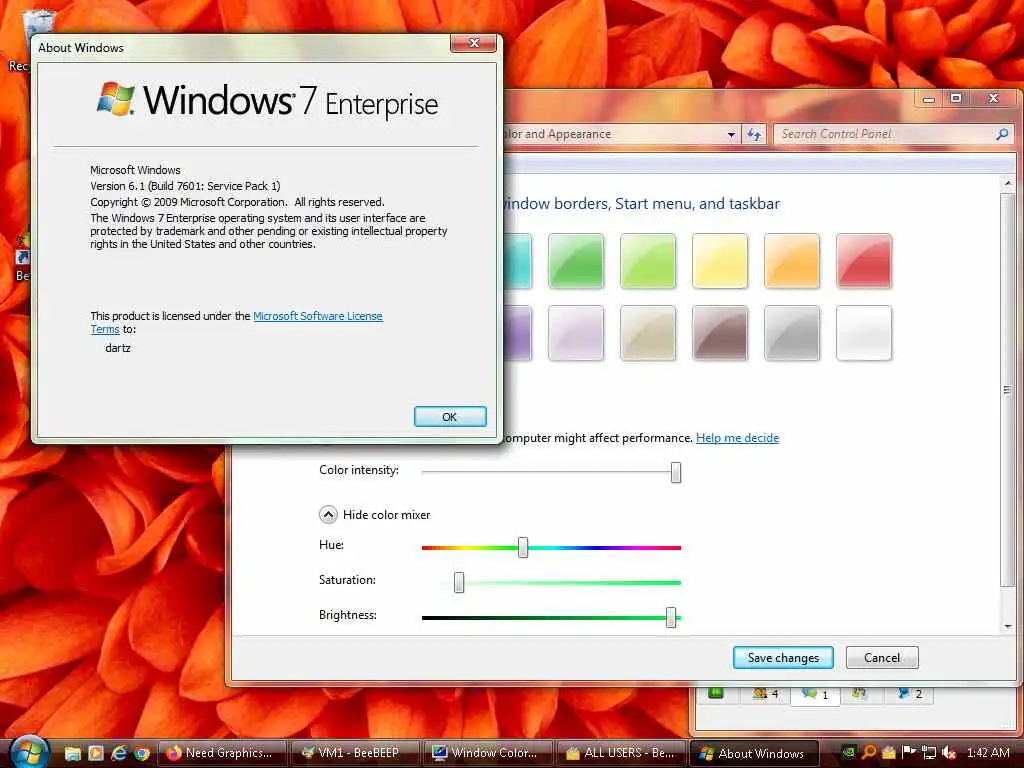Cancel the Window Color changes

882,658
